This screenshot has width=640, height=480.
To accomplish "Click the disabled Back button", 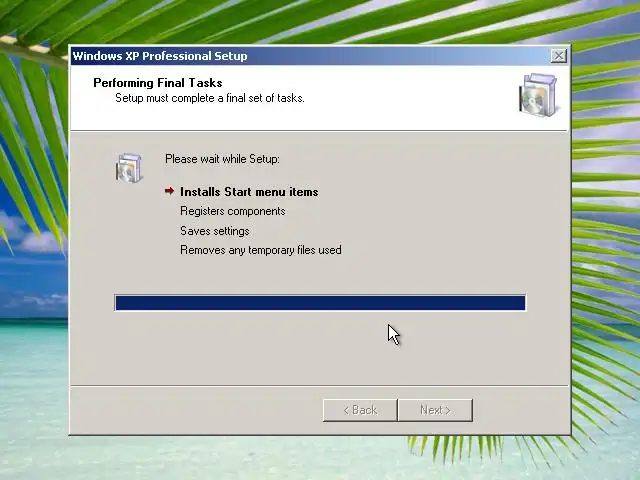I will (360, 410).
